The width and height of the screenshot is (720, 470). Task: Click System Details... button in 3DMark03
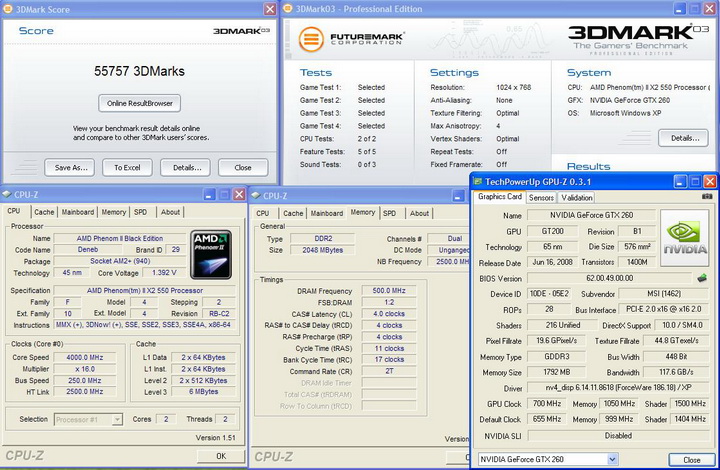click(x=683, y=138)
